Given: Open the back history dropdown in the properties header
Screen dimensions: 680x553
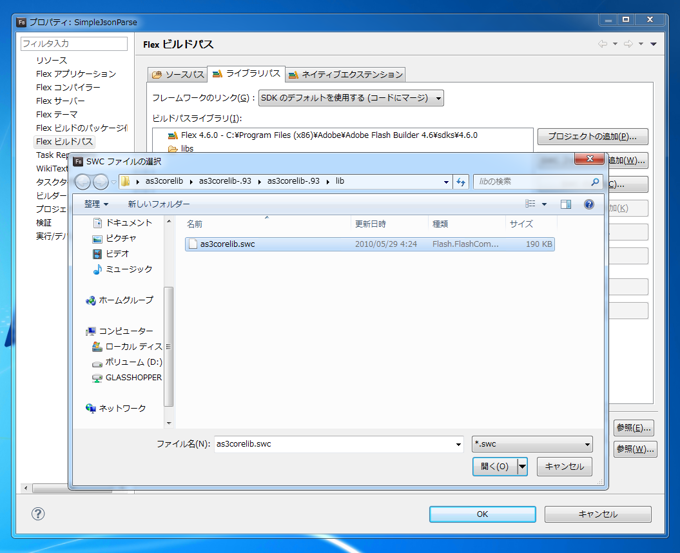Looking at the screenshot, I should pyautogui.click(x=615, y=44).
